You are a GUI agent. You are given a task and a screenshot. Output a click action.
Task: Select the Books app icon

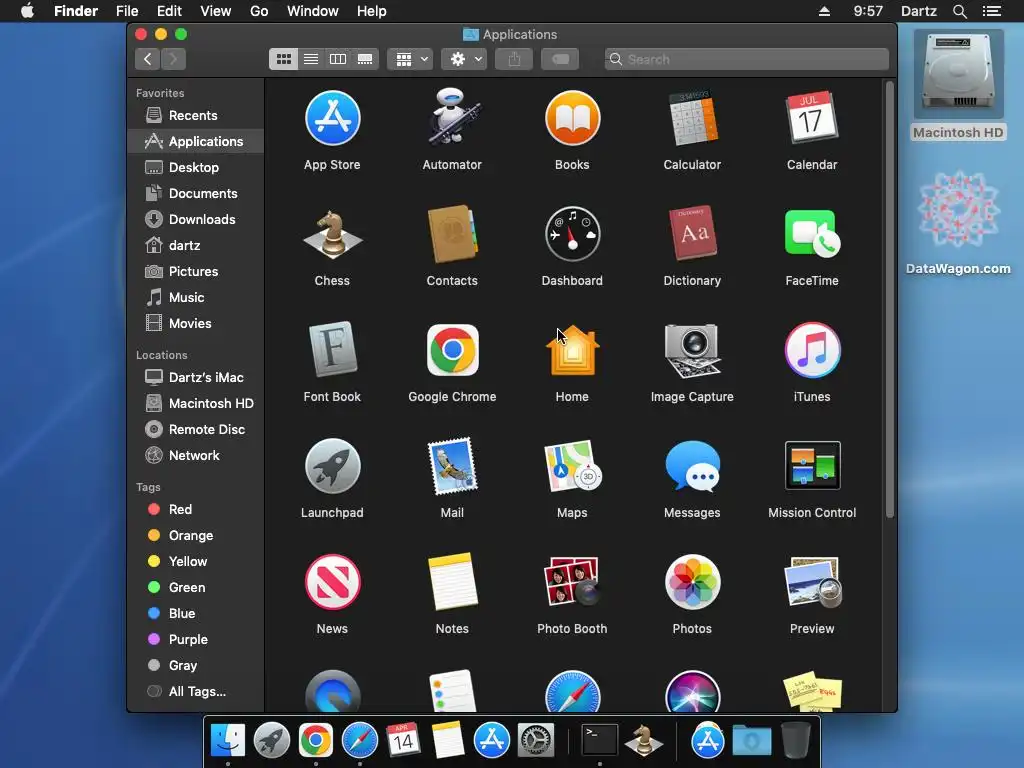click(x=572, y=119)
